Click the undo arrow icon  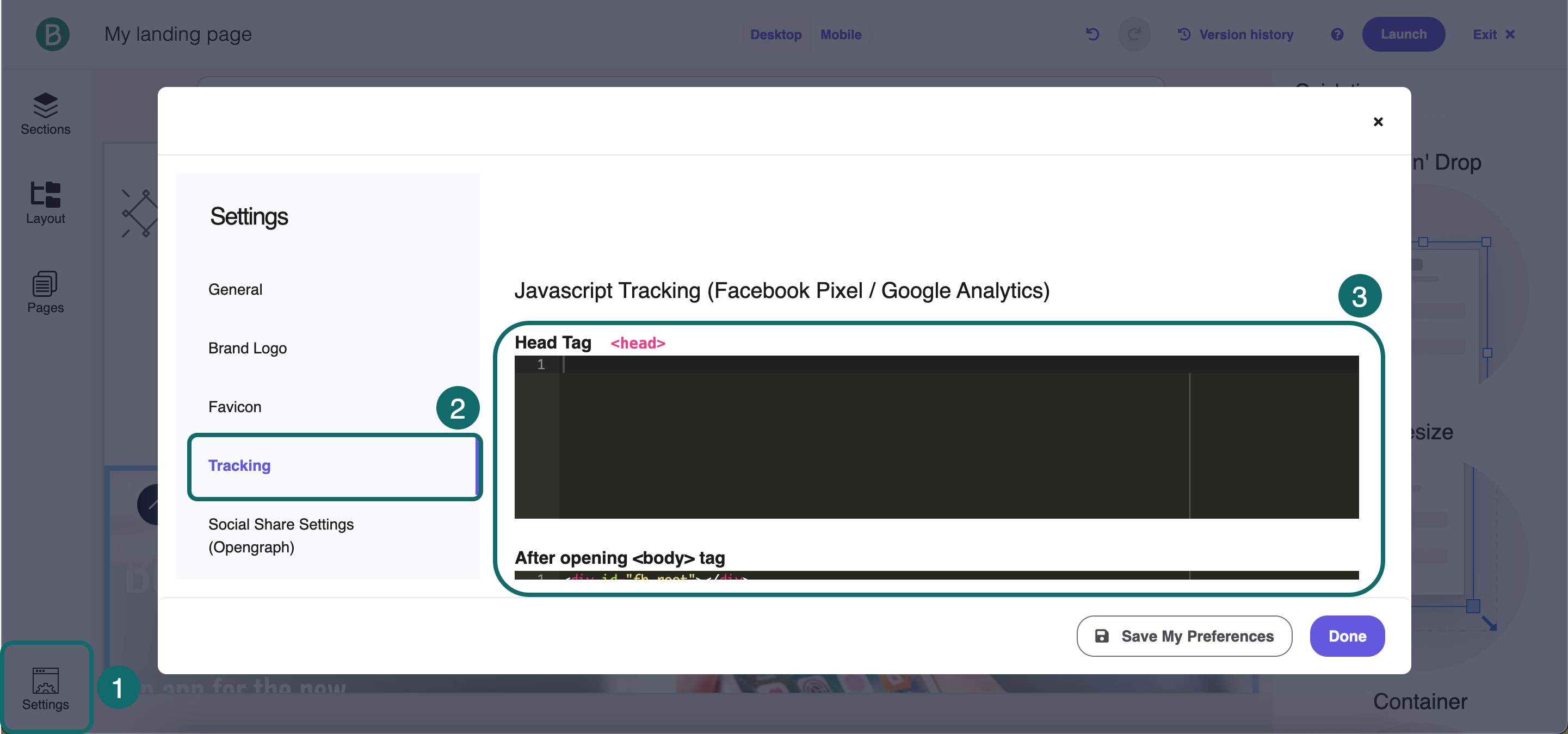click(1092, 34)
